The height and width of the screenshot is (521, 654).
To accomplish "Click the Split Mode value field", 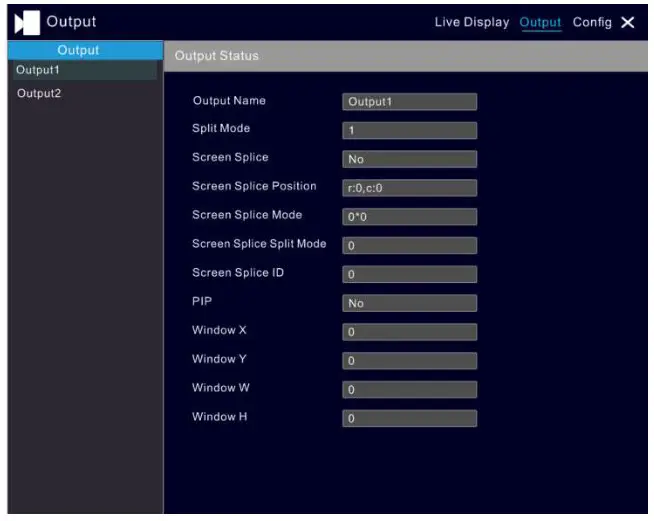I will point(409,131).
